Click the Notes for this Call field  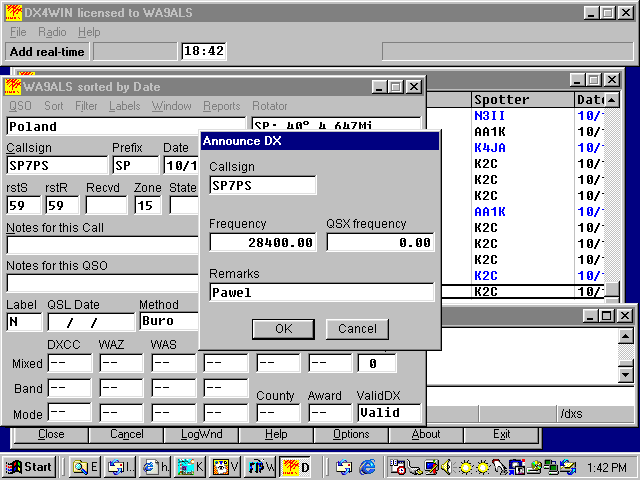tap(103, 245)
